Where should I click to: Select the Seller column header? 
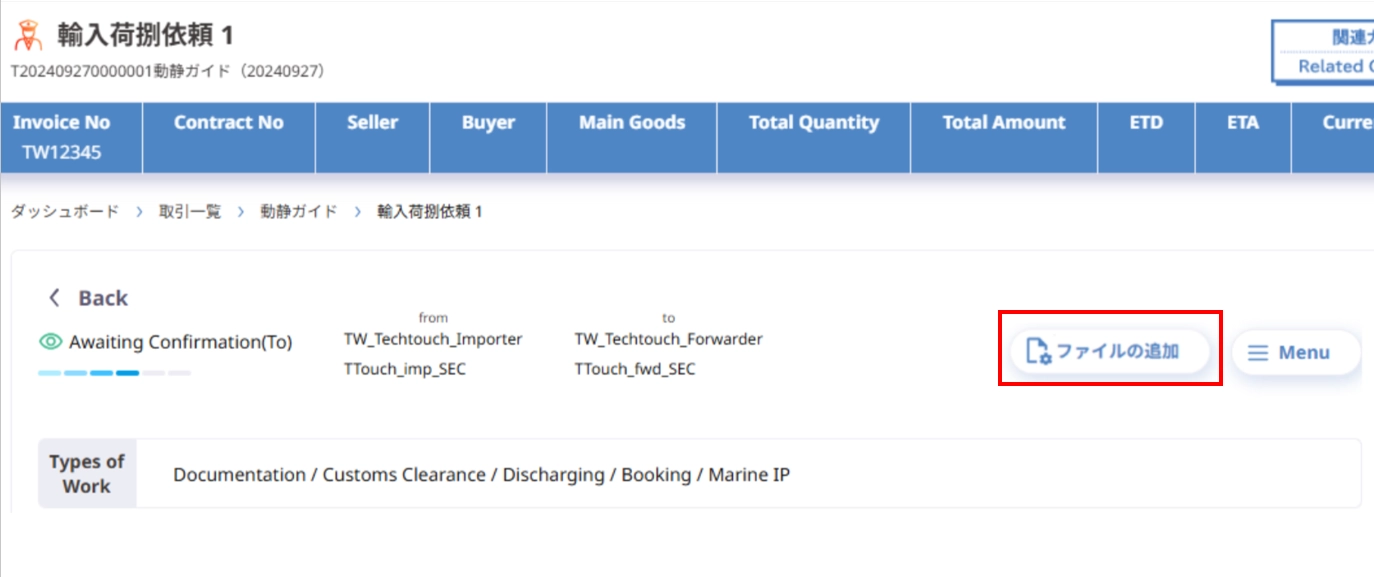click(373, 138)
